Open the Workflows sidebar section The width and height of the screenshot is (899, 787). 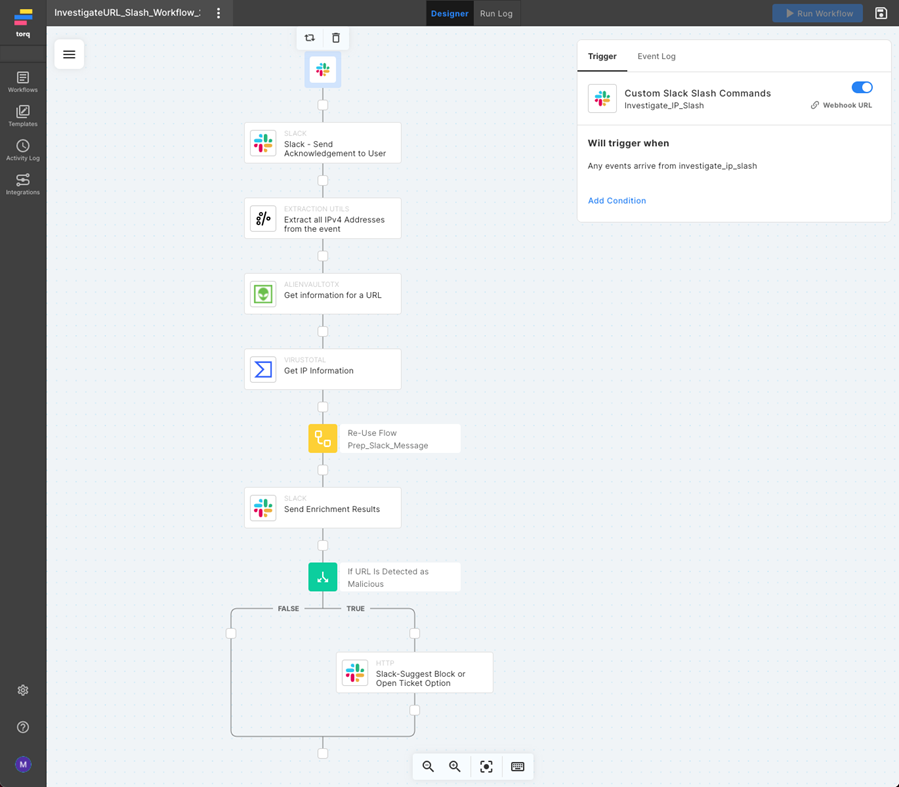click(23, 81)
